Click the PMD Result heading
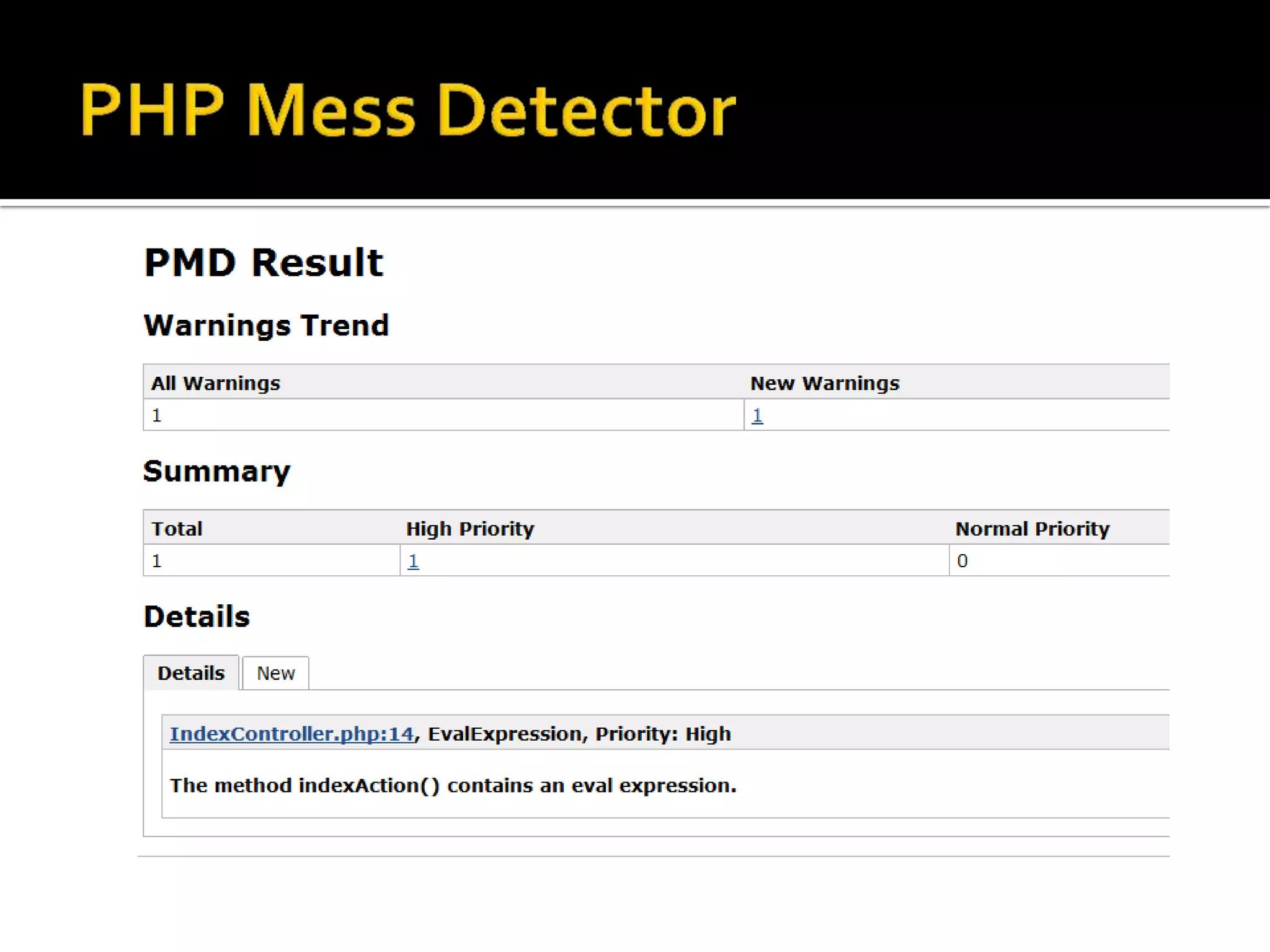This screenshot has width=1270, height=952. pyautogui.click(x=264, y=262)
